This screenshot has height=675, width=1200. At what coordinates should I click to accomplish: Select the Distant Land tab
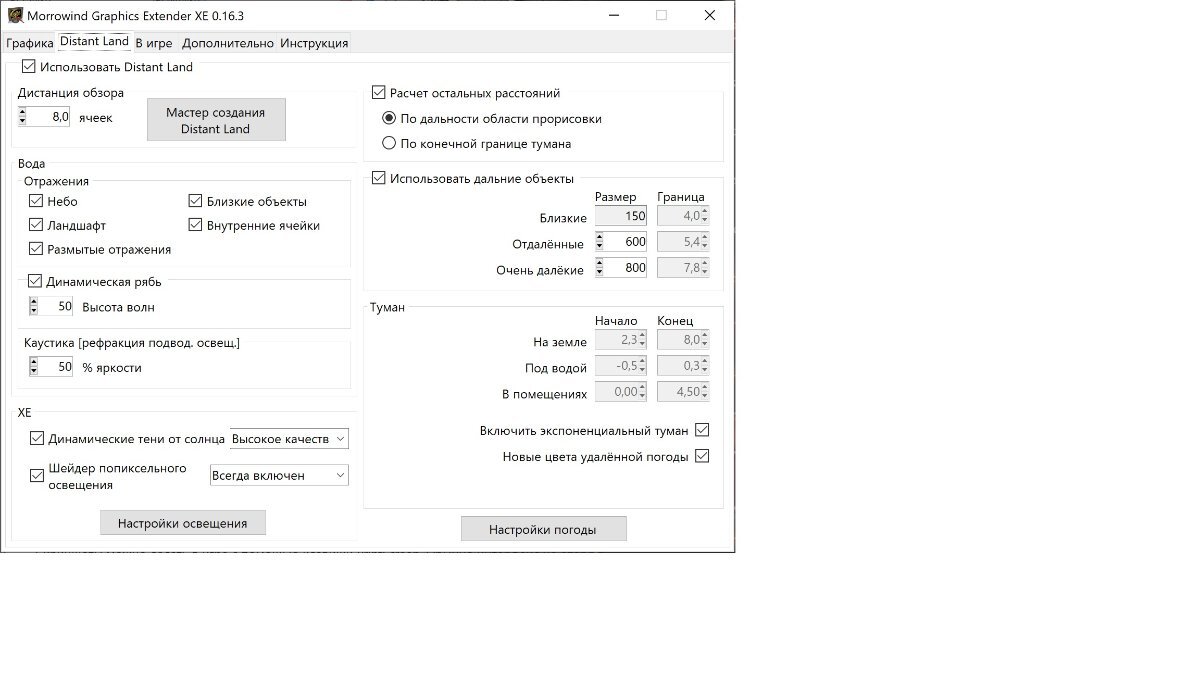pos(94,41)
